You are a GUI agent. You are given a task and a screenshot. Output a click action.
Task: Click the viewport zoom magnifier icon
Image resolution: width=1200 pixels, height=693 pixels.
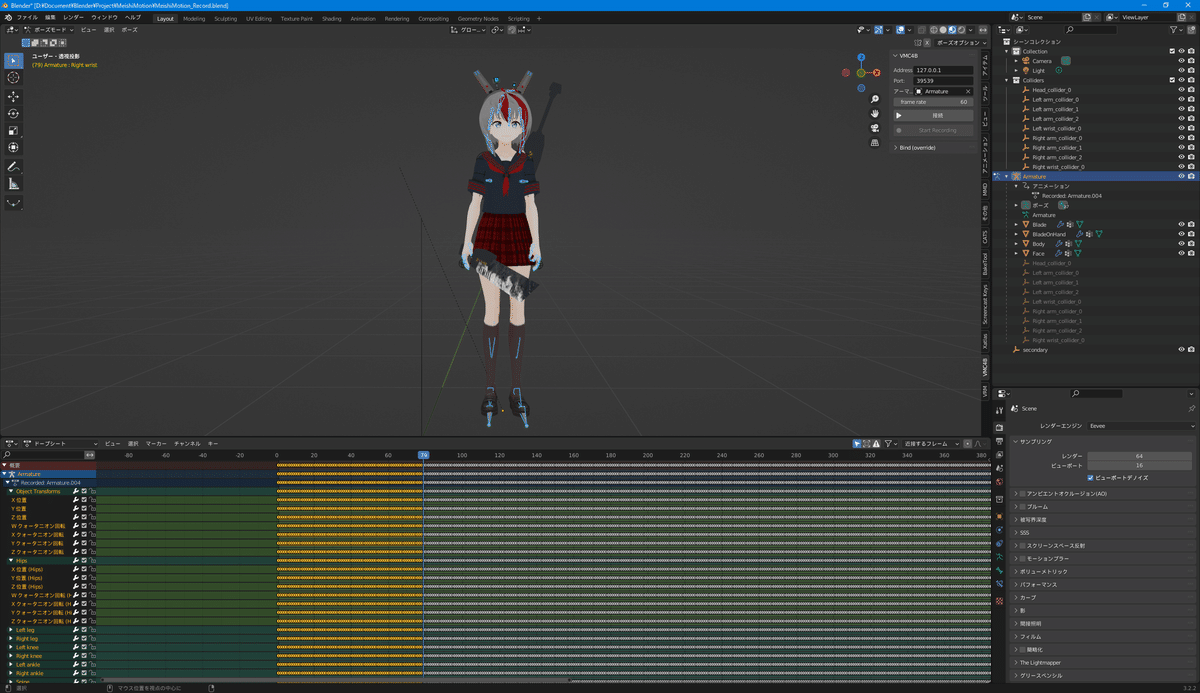point(875,100)
